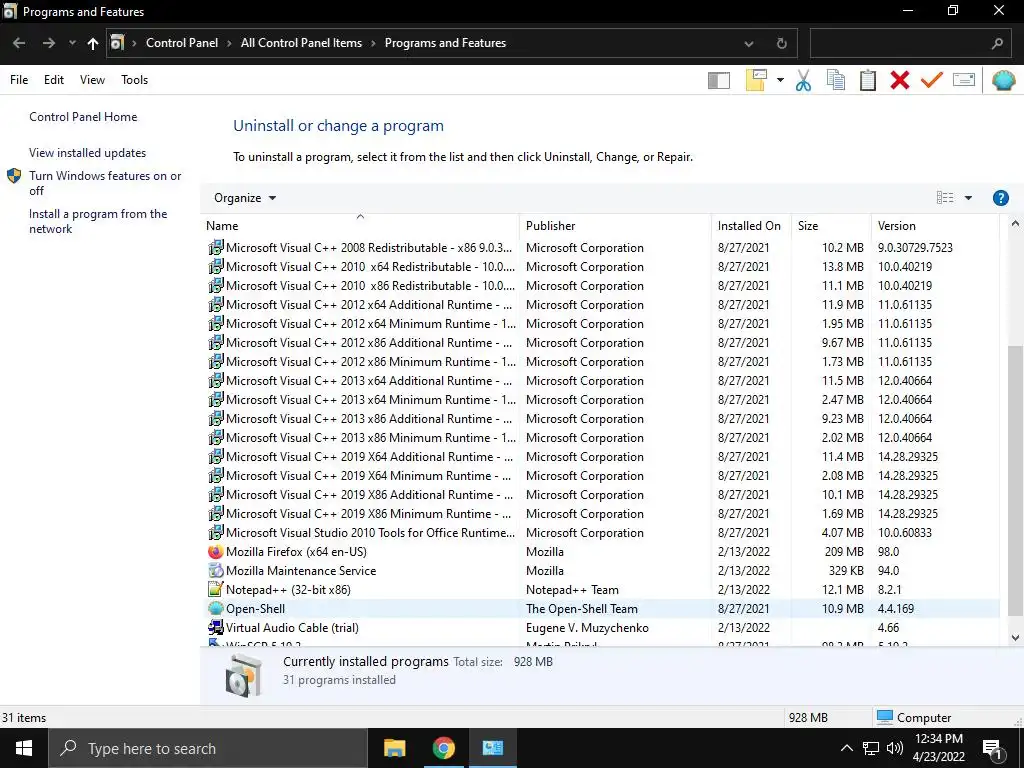Select Mozilla Maintenance Service entry
1024x768 pixels.
pyautogui.click(x=601, y=571)
